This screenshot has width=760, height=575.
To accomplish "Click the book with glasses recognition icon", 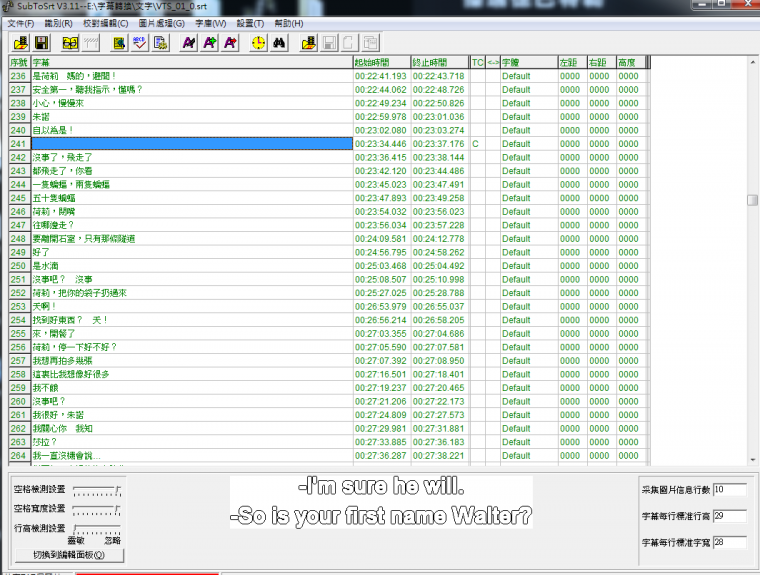I will point(70,43).
